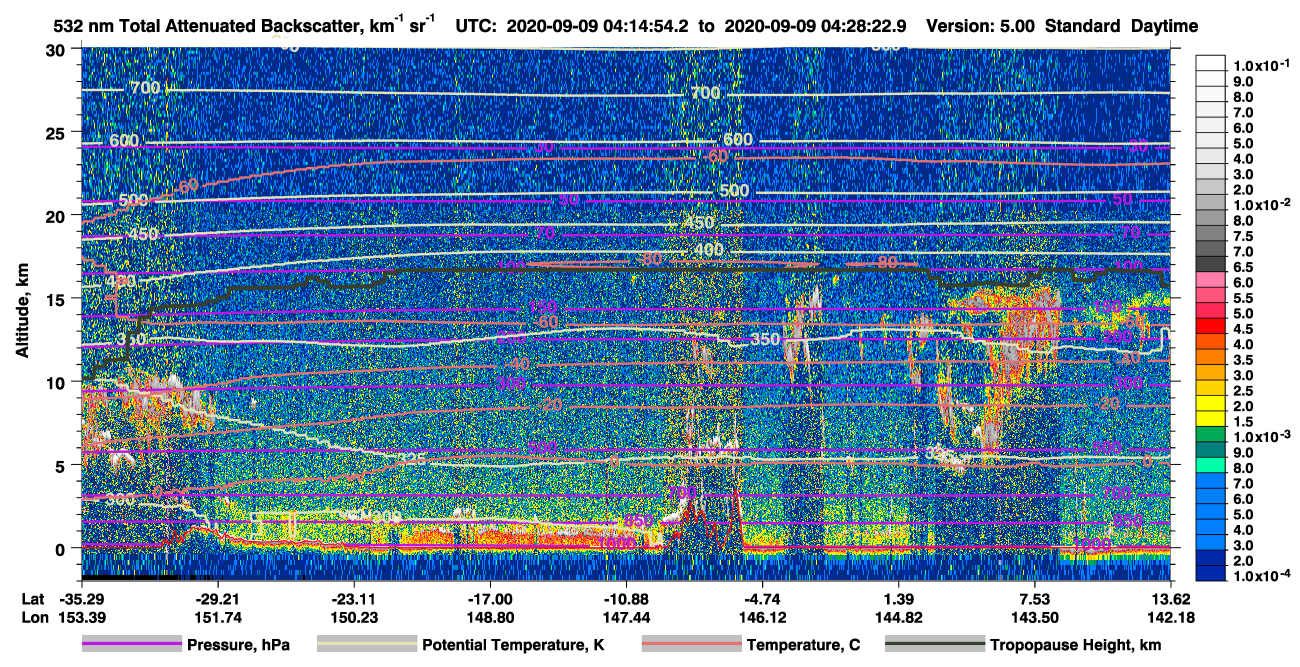The height and width of the screenshot is (667, 1300).
Task: Click the latitude value -35.29
Action: click(81, 598)
